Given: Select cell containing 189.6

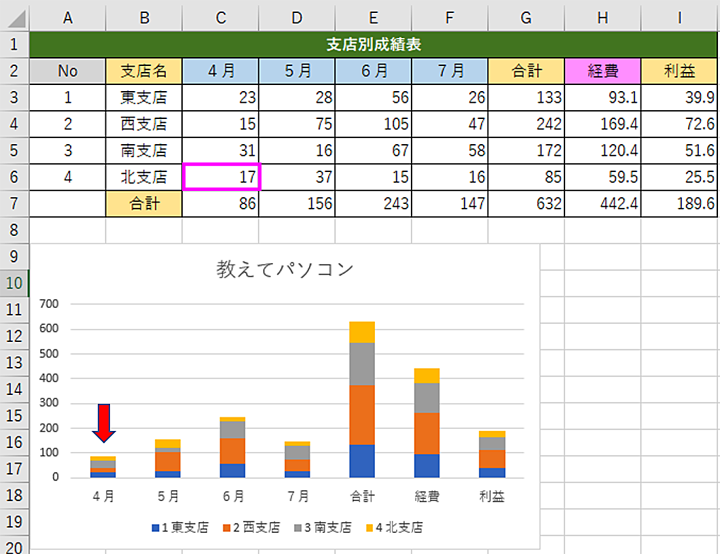Looking at the screenshot, I should pyautogui.click(x=679, y=204).
